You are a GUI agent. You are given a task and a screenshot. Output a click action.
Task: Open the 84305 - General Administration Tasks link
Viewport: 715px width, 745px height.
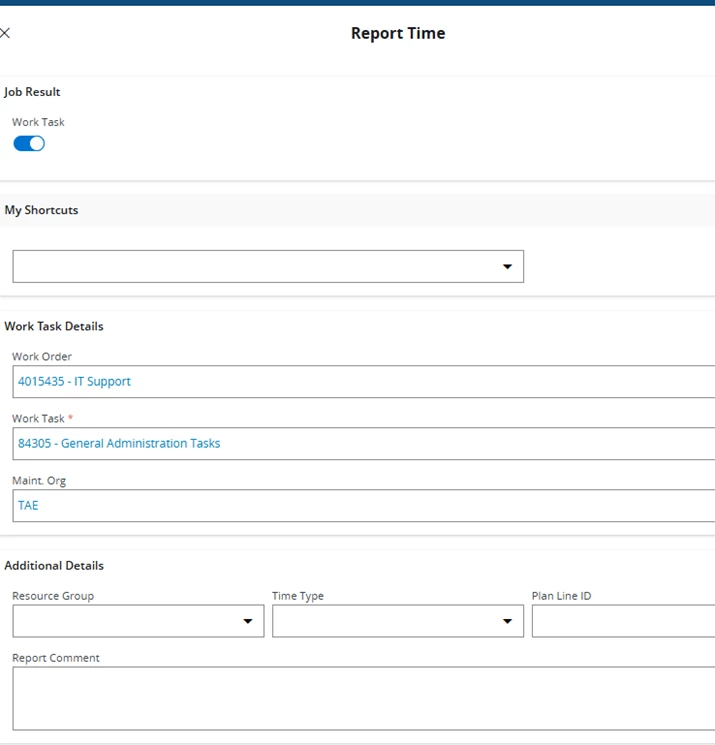(x=119, y=443)
